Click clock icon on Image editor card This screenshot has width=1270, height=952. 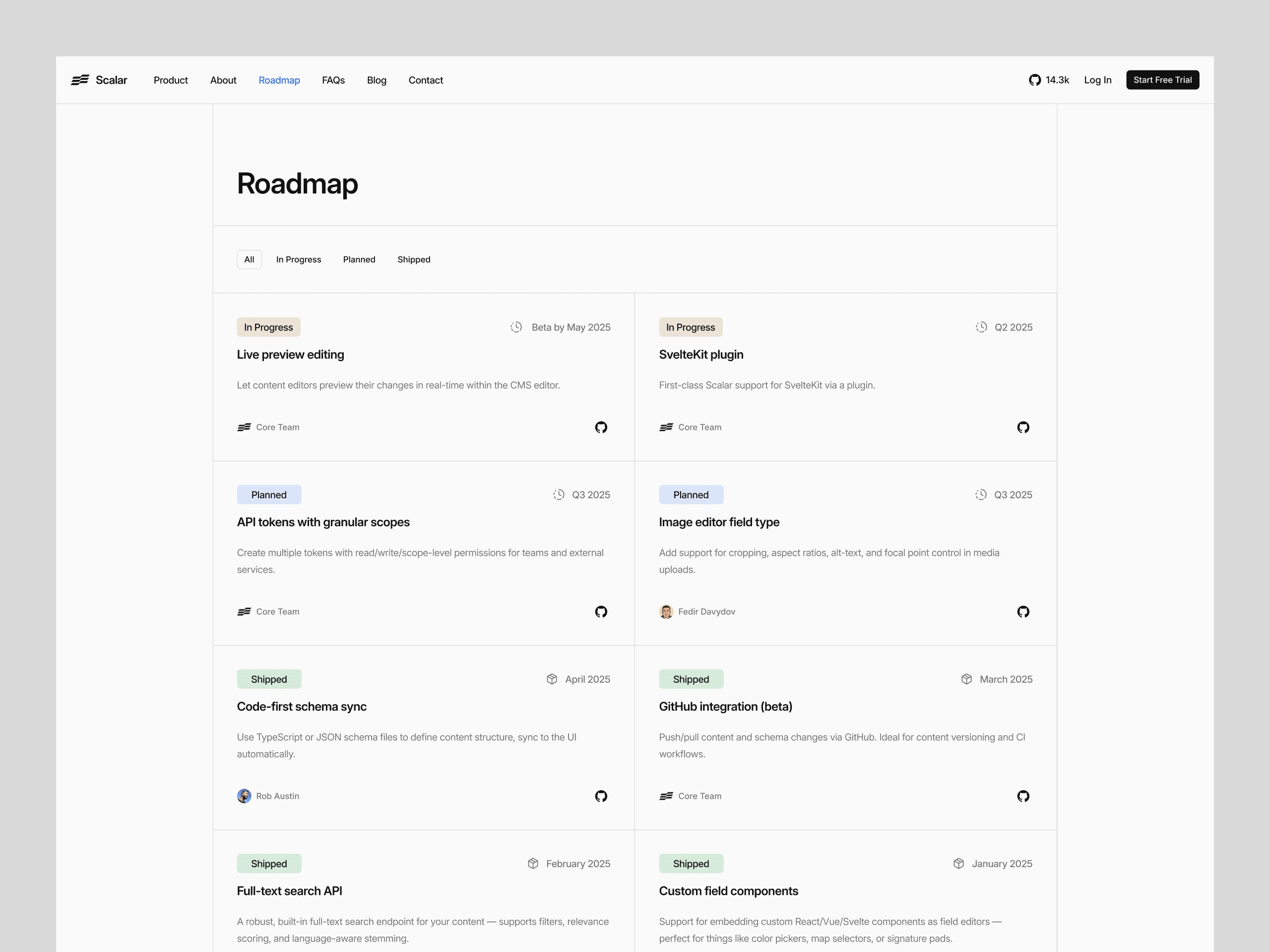981,495
